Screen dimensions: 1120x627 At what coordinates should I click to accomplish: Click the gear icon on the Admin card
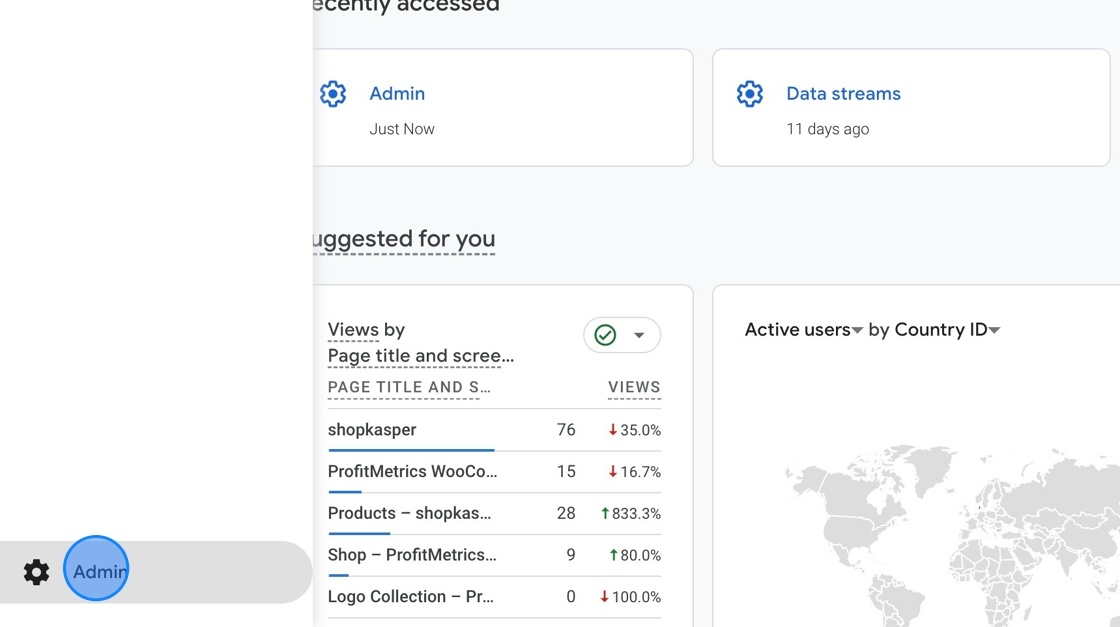pos(333,93)
